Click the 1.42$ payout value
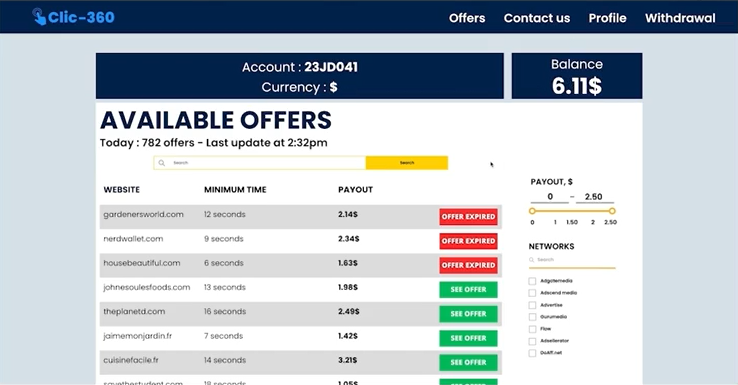The height and width of the screenshot is (385, 738). 348,336
